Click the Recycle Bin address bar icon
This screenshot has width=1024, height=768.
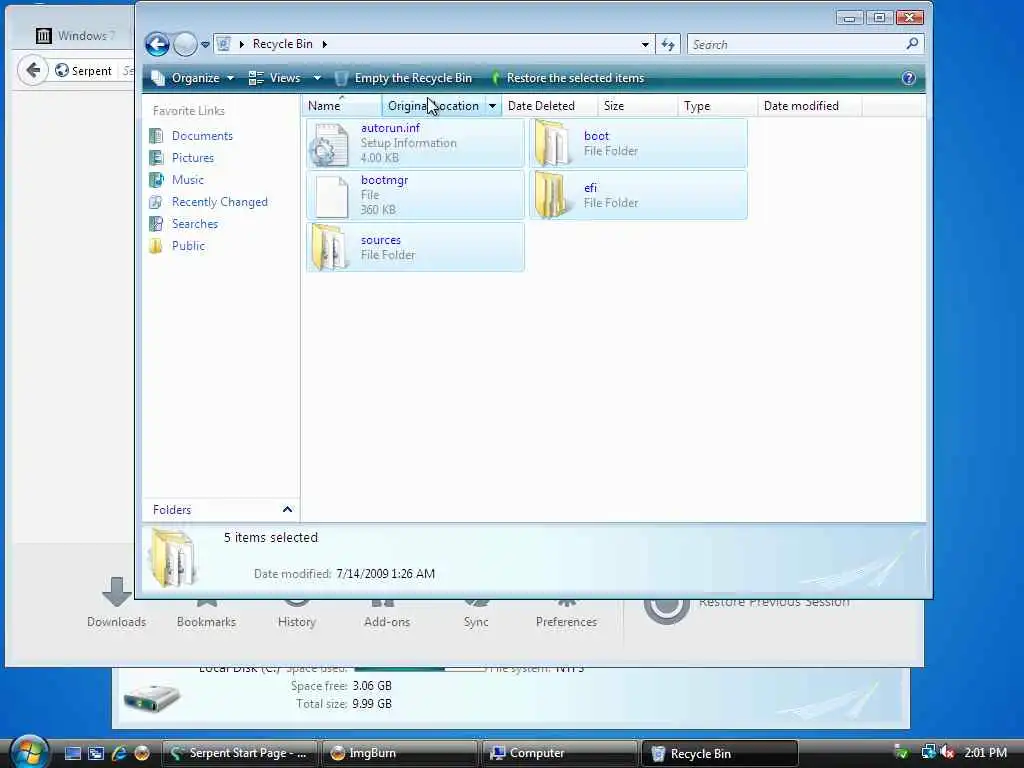[x=223, y=44]
